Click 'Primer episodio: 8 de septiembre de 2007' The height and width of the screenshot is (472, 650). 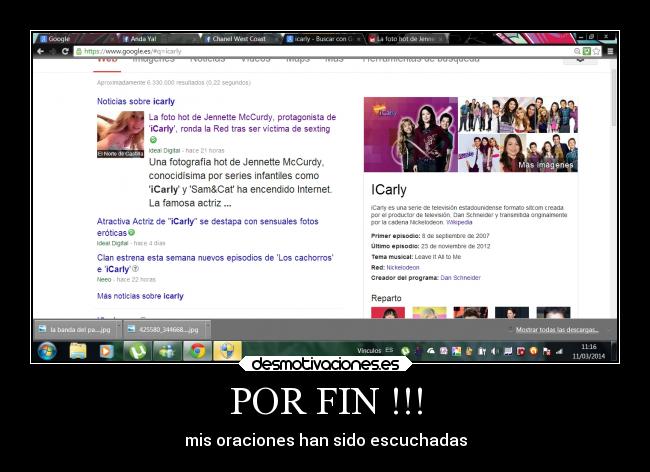pyautogui.click(x=430, y=236)
